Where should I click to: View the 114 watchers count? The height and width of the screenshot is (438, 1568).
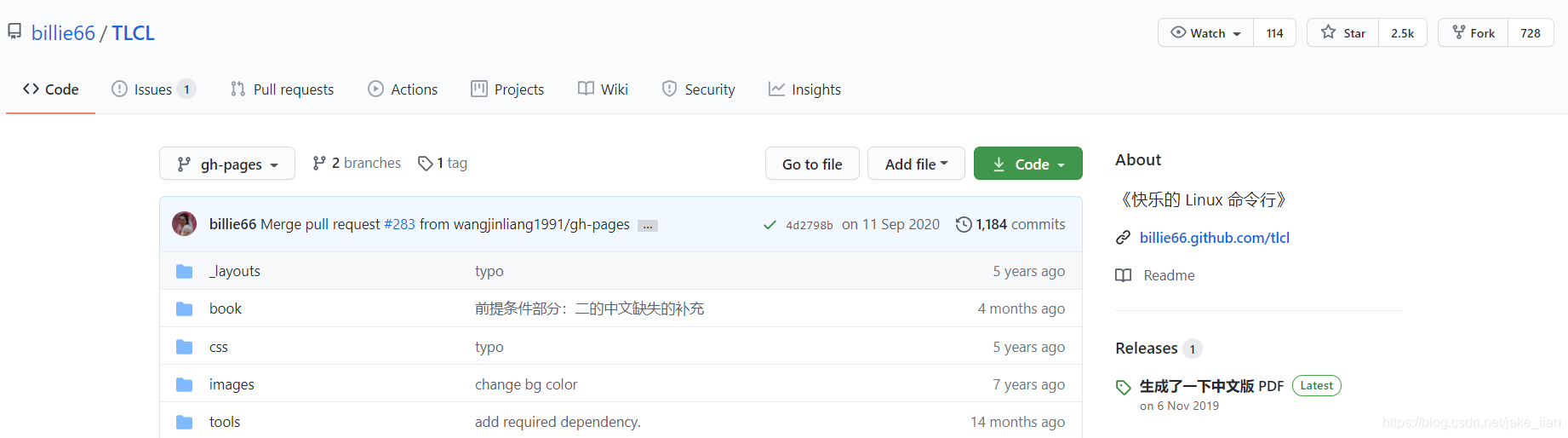coord(1274,32)
